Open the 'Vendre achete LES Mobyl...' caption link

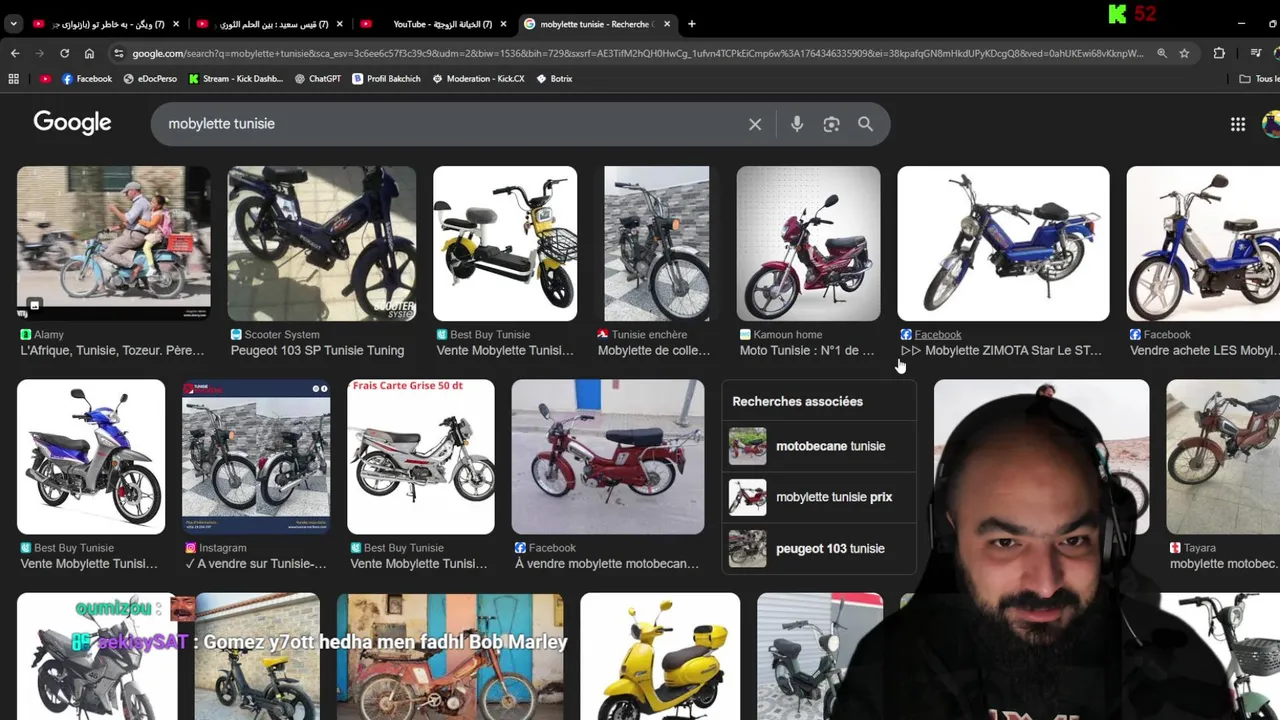(x=1205, y=350)
